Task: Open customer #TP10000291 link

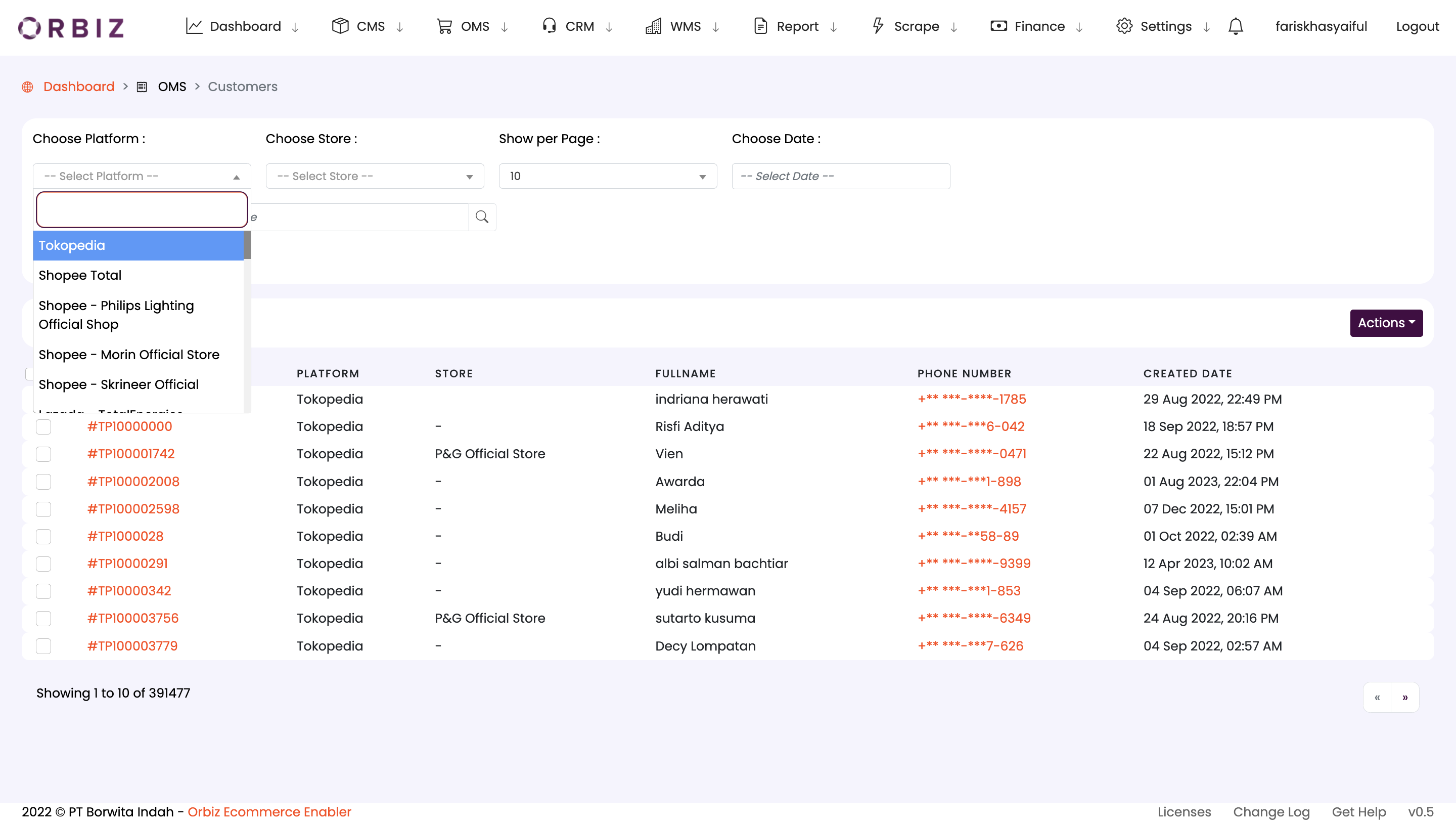Action: tap(128, 564)
